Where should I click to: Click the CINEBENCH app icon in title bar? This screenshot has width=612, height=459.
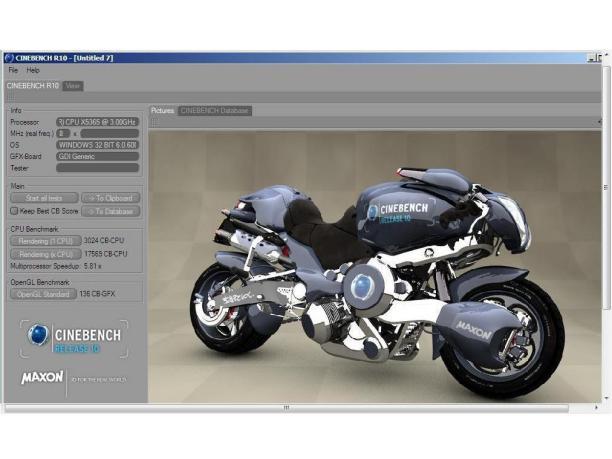tap(9, 58)
